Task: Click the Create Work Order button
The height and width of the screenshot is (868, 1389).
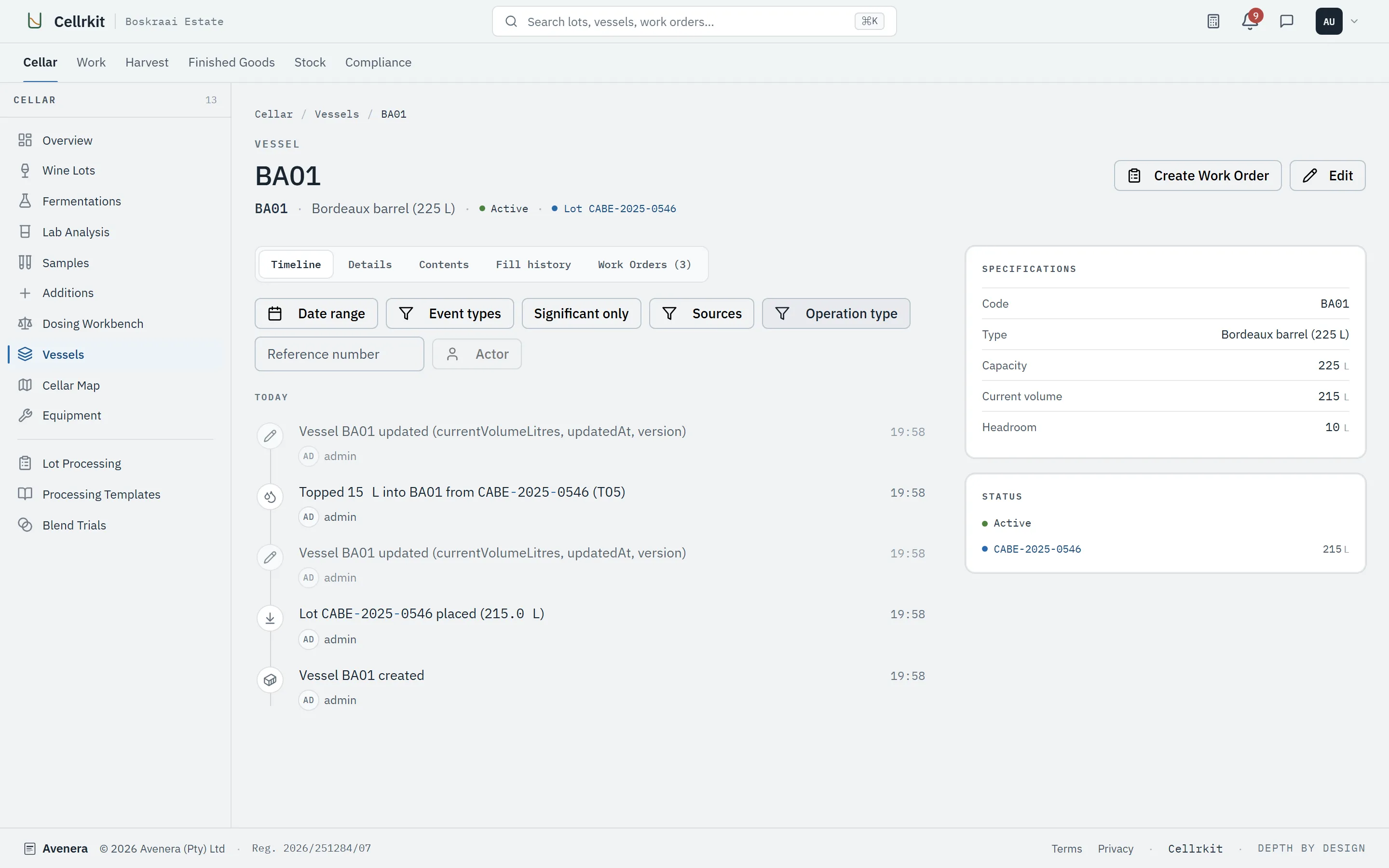Action: pyautogui.click(x=1198, y=176)
